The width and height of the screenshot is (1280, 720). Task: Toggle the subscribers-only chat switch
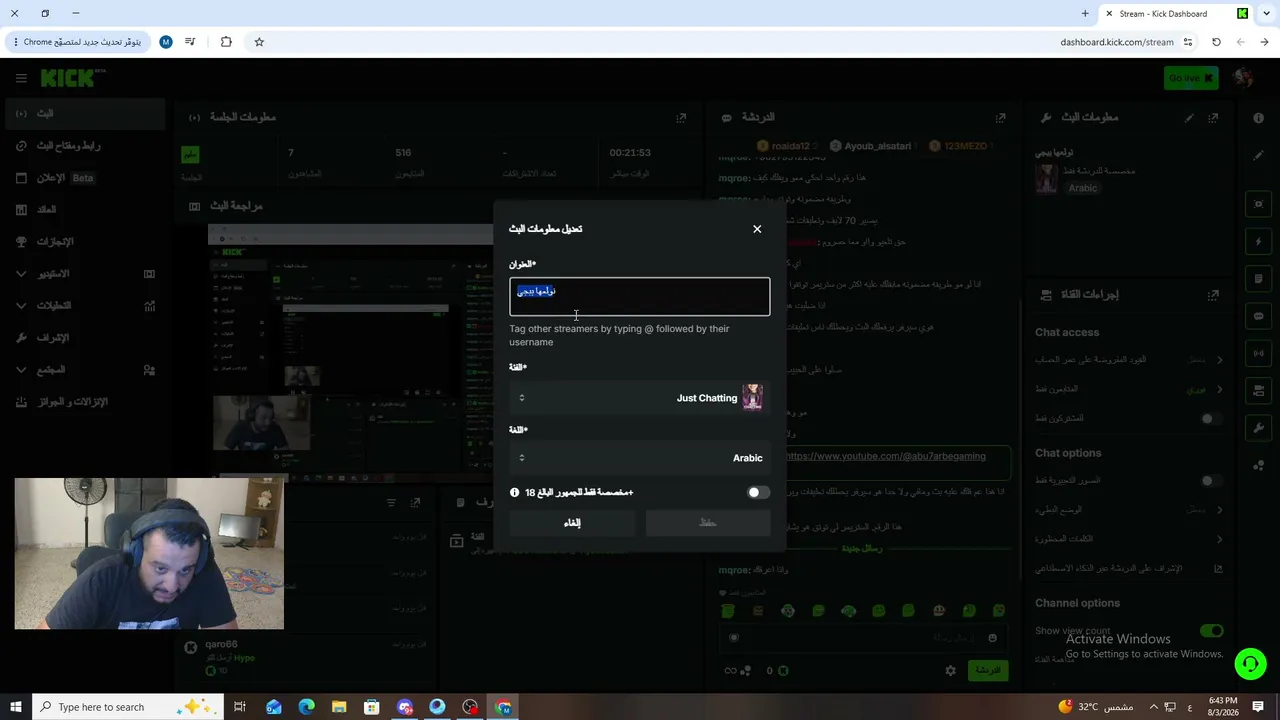click(1211, 419)
